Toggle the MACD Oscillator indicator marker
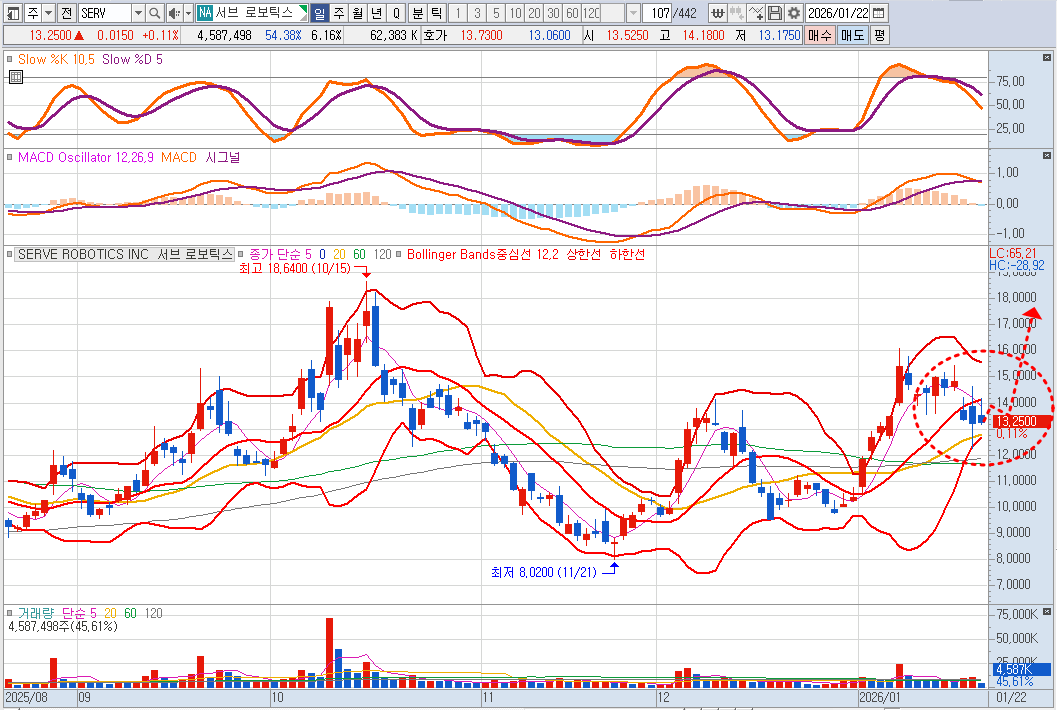The image size is (1057, 710). [10, 157]
